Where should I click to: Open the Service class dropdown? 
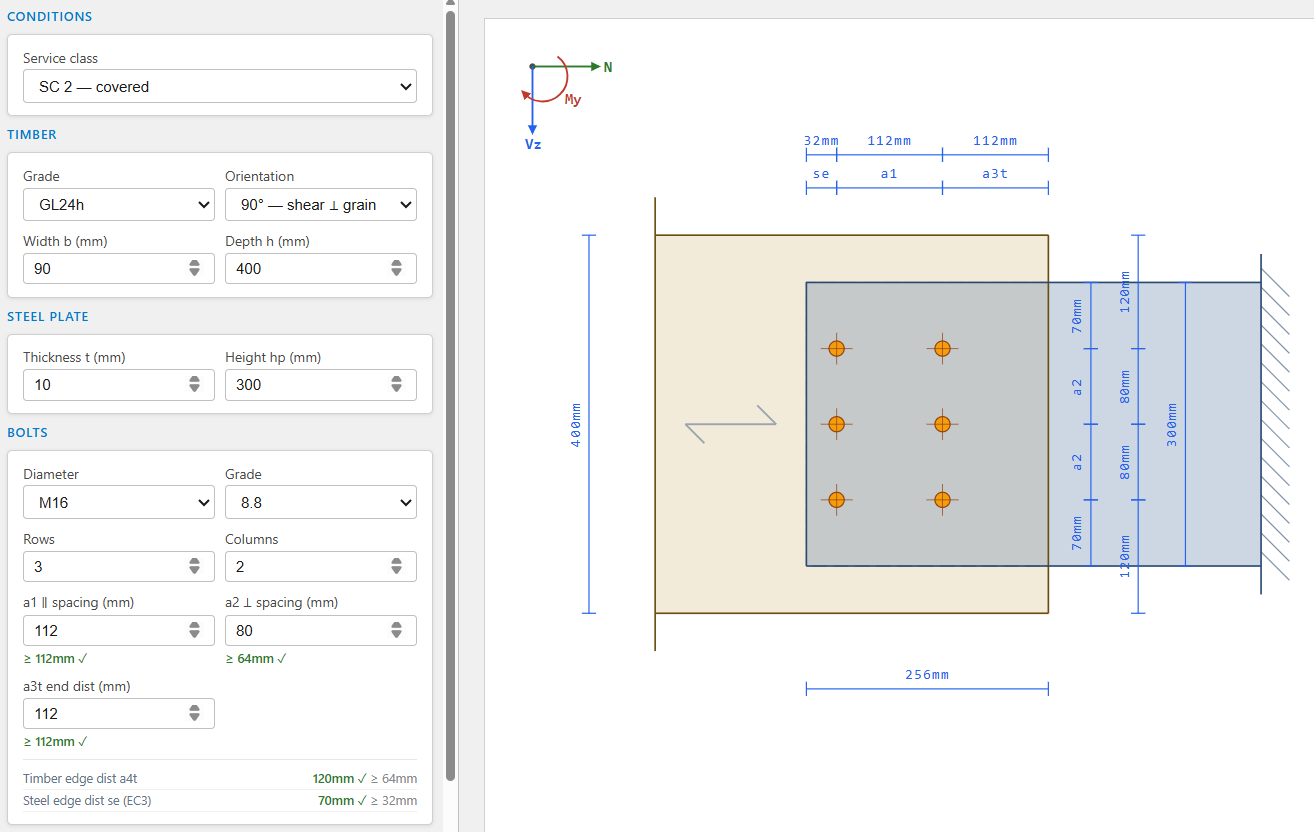pos(220,86)
